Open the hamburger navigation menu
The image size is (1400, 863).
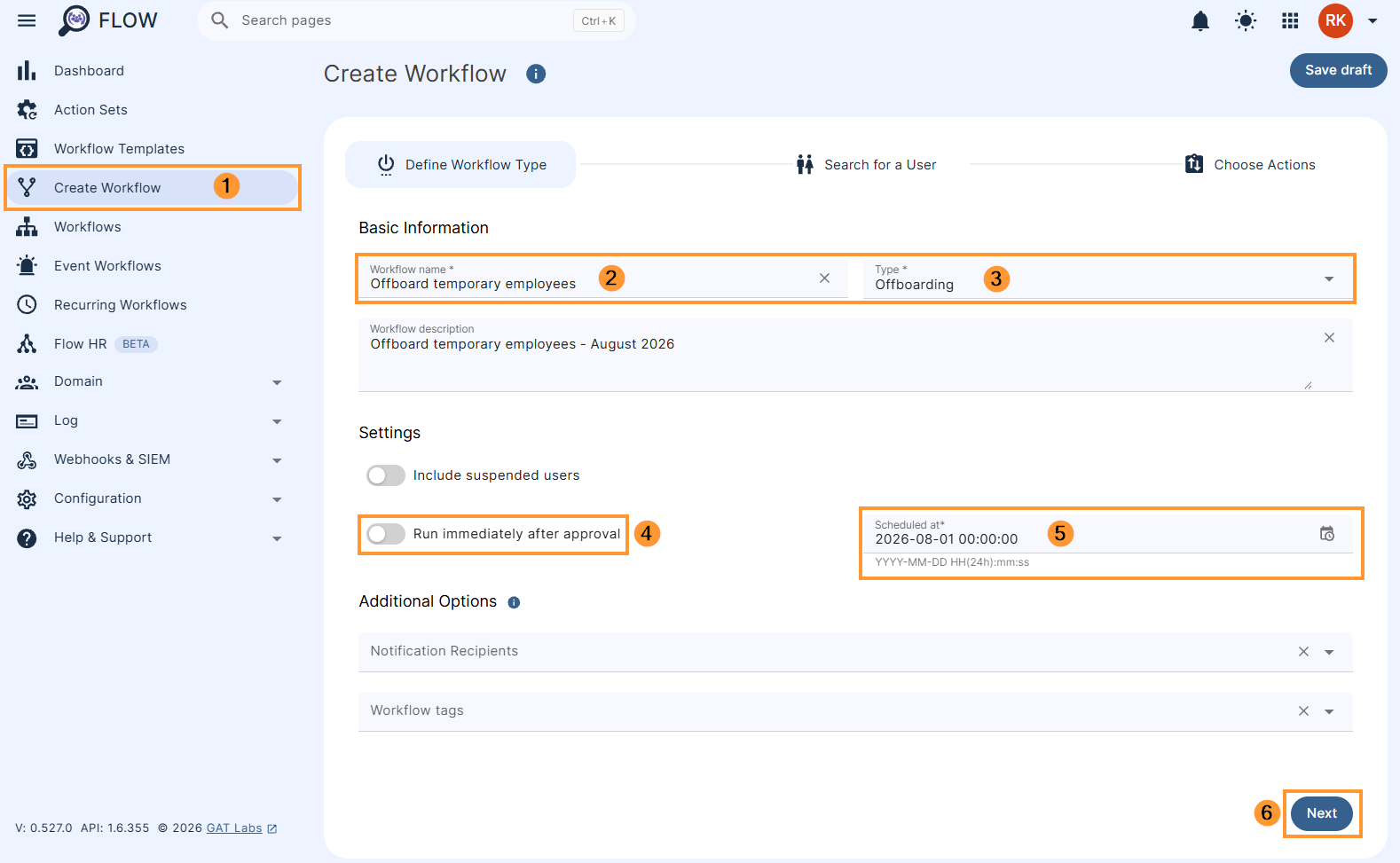pos(27,20)
